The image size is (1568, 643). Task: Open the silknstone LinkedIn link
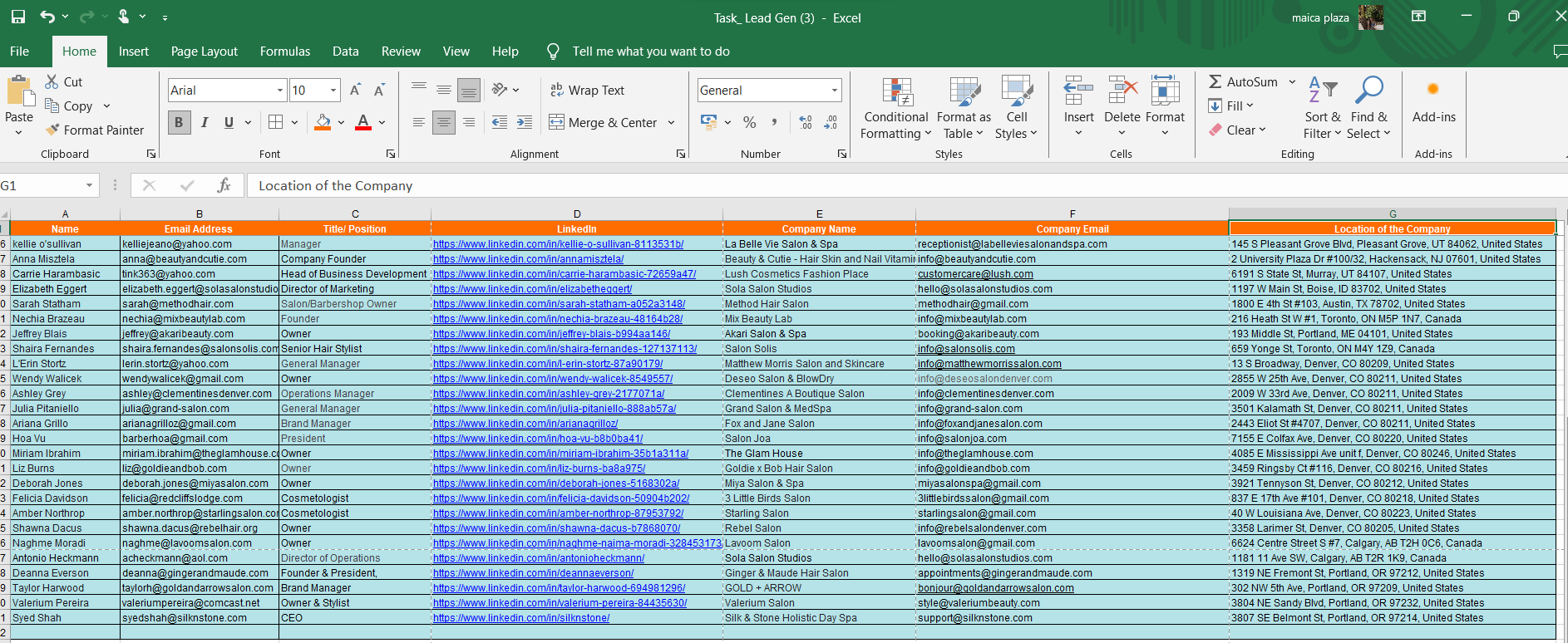521,618
